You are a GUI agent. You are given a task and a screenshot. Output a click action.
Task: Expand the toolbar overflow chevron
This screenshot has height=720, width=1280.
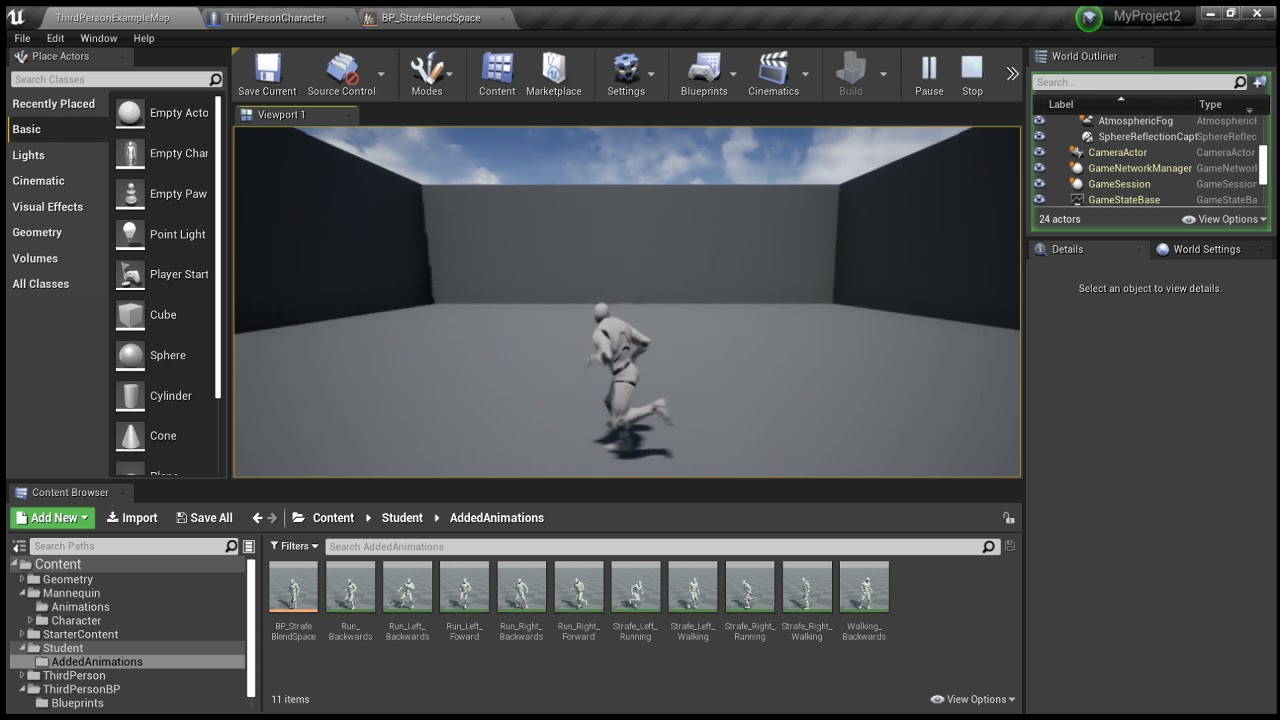1012,74
